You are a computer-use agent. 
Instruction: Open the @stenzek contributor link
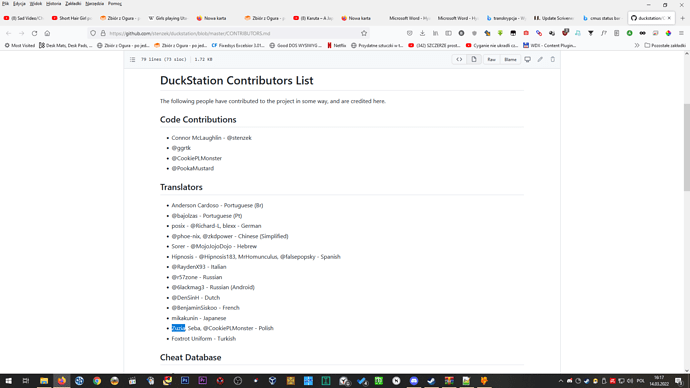click(239, 138)
